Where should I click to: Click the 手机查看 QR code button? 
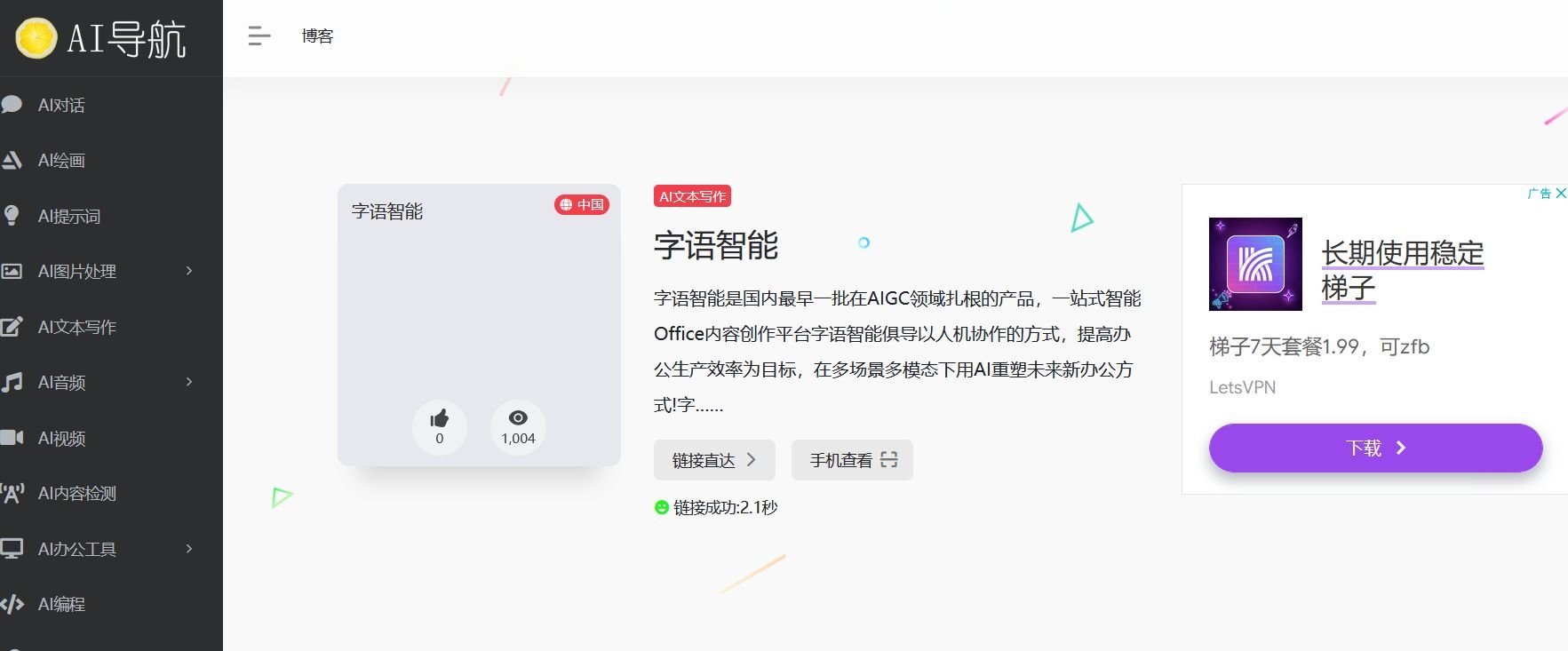(852, 460)
